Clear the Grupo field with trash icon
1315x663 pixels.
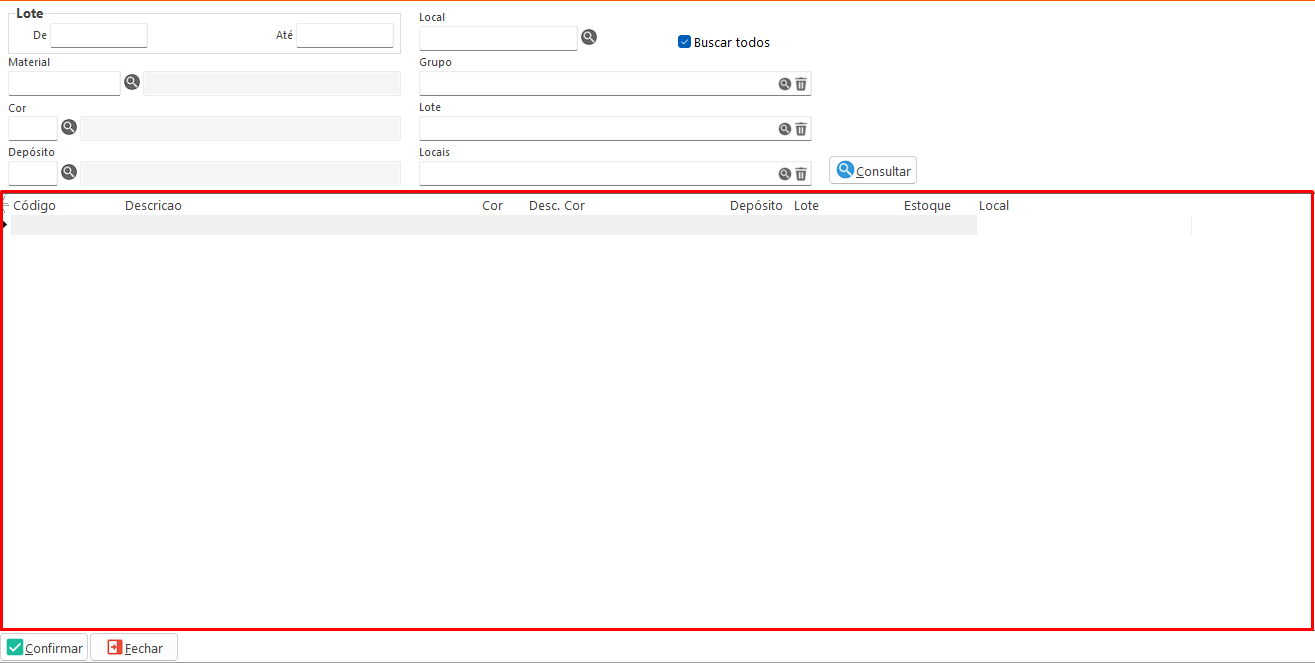tap(801, 84)
